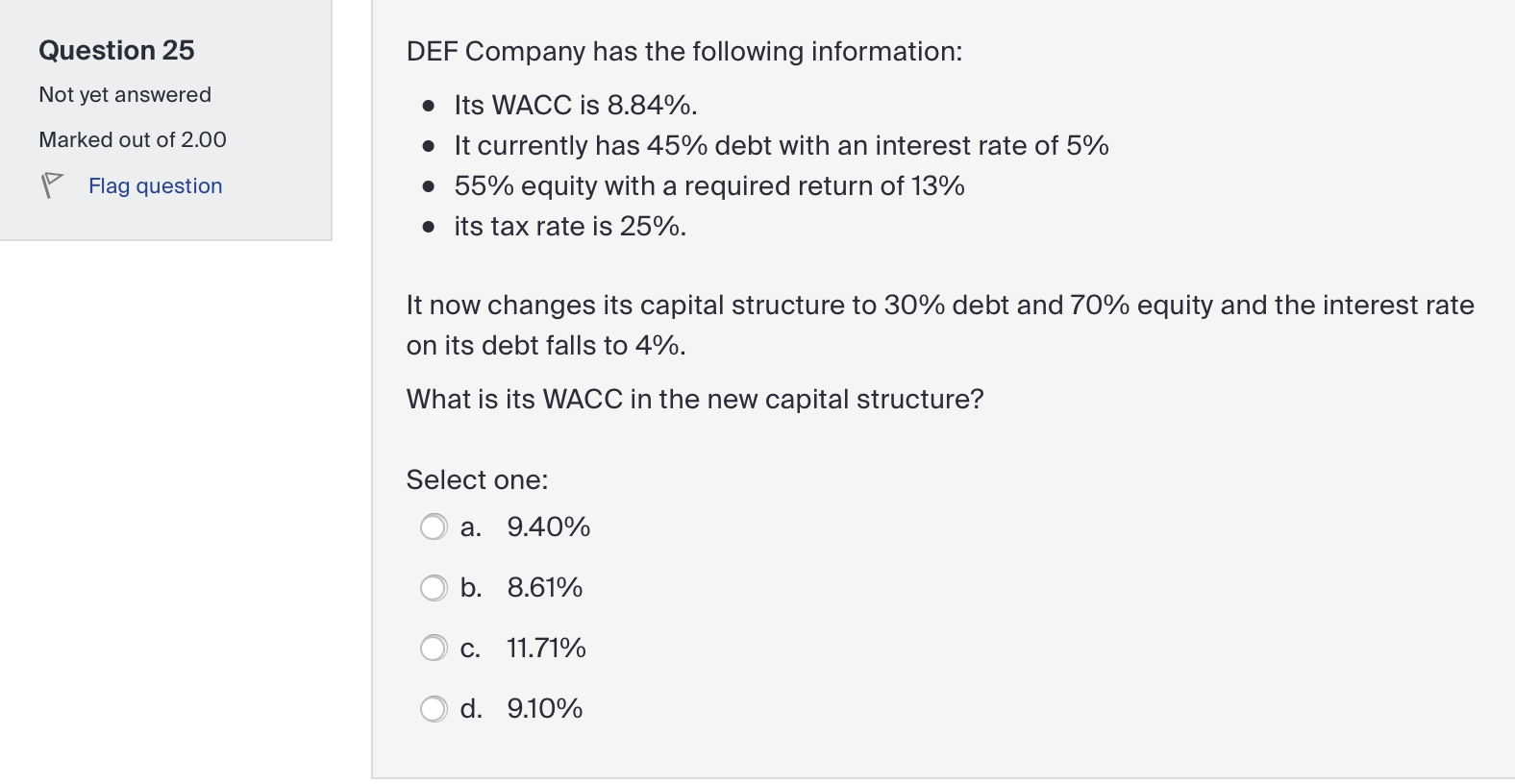The height and width of the screenshot is (784, 1515).
Task: Click the answer label text 9.40%
Action: point(549,527)
